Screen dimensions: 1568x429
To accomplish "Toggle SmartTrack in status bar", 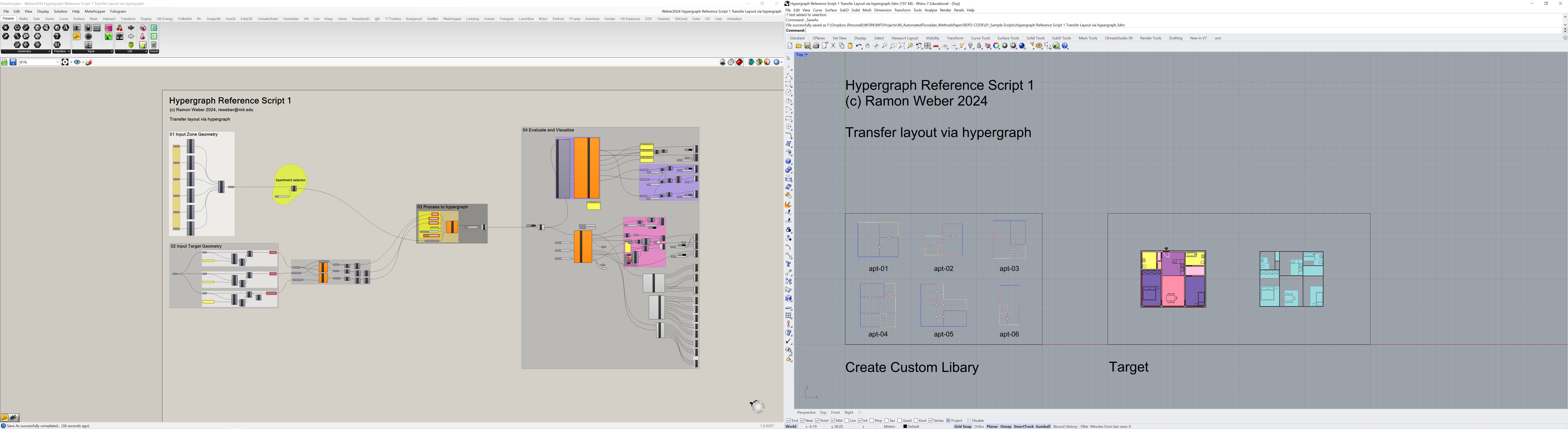I will point(1024,427).
